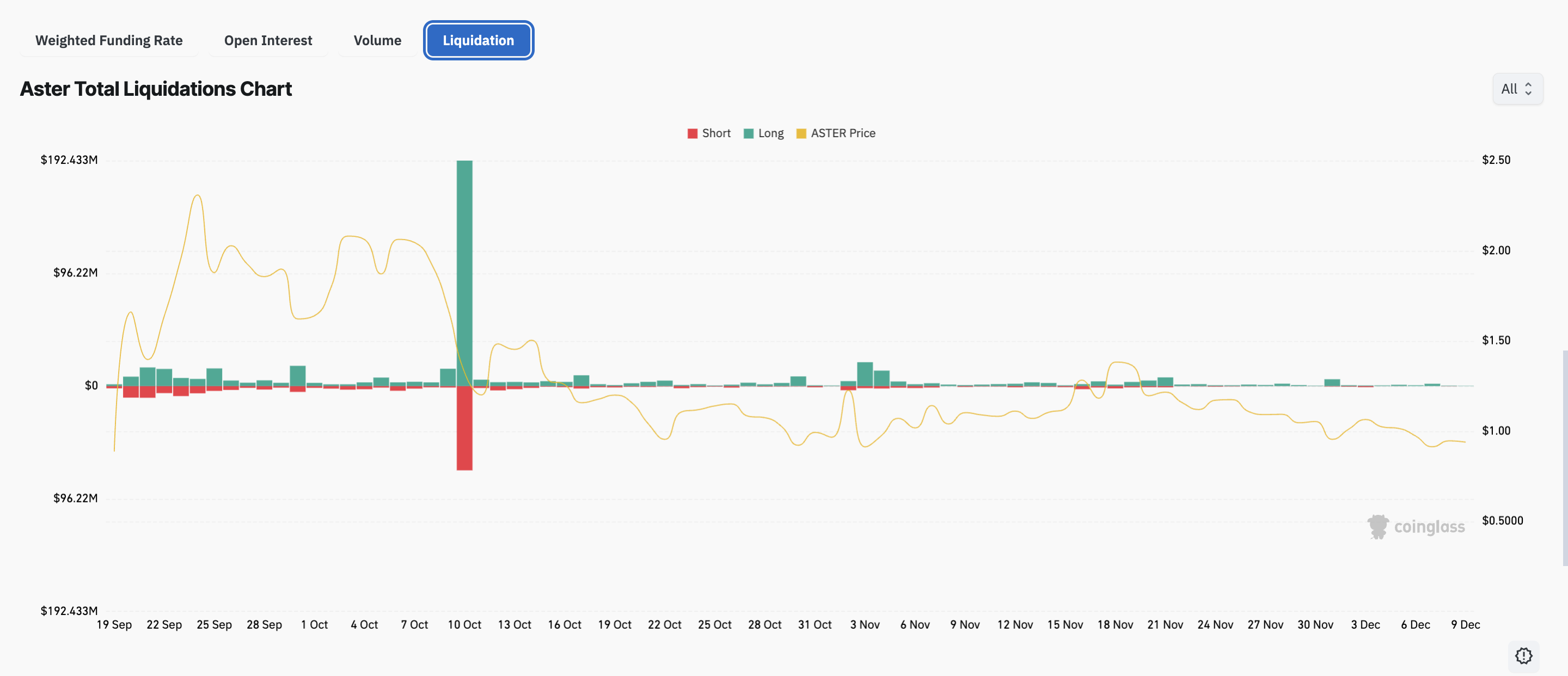Click the Short legend label
This screenshot has width=1568, height=676.
pyautogui.click(x=716, y=133)
